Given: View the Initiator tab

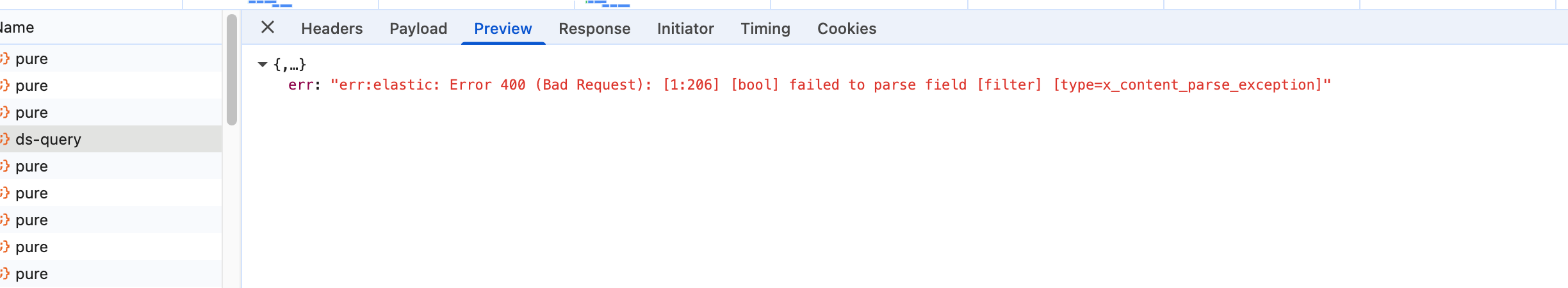Looking at the screenshot, I should click(685, 29).
